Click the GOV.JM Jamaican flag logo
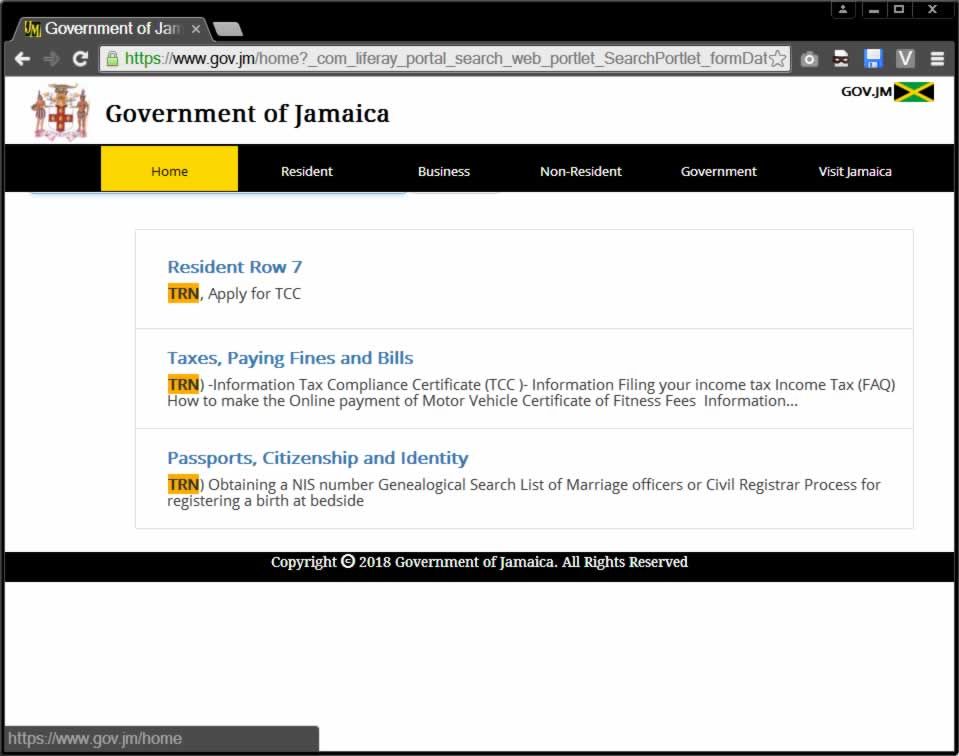 click(x=887, y=92)
